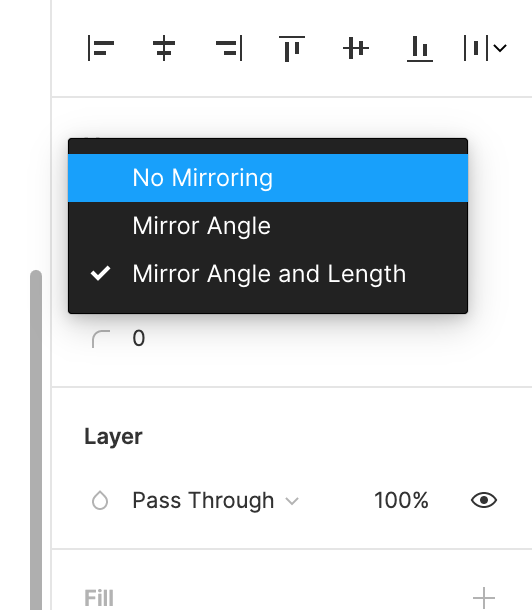Align horizontal centers
532x610 pixels.
pyautogui.click(x=164, y=48)
